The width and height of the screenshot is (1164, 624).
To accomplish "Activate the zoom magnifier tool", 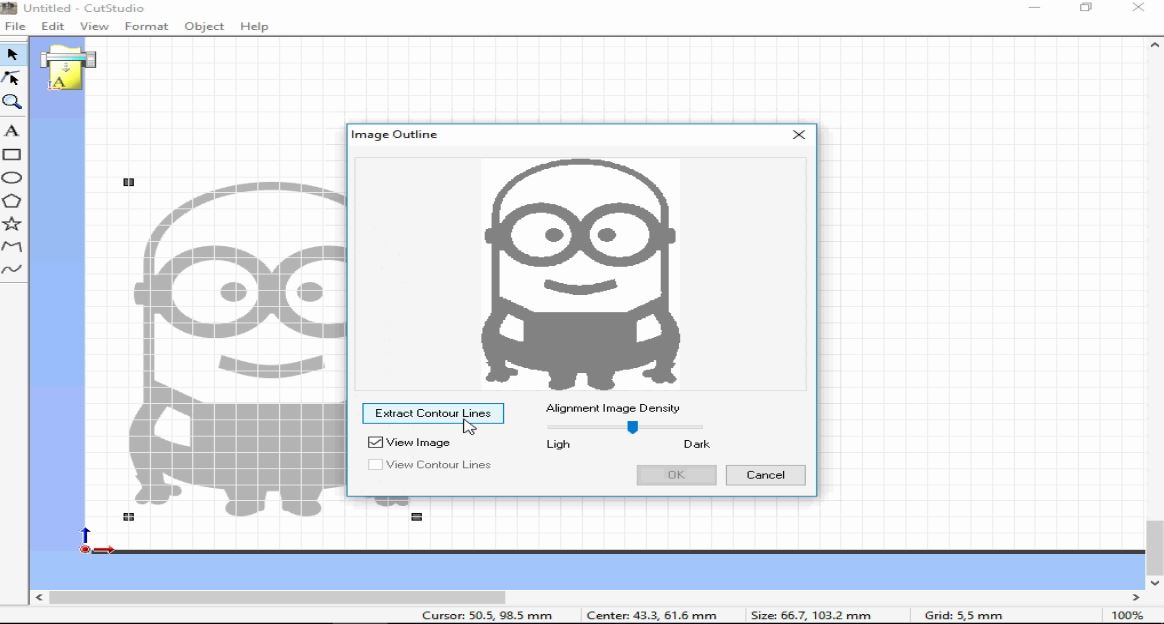I will [12, 102].
